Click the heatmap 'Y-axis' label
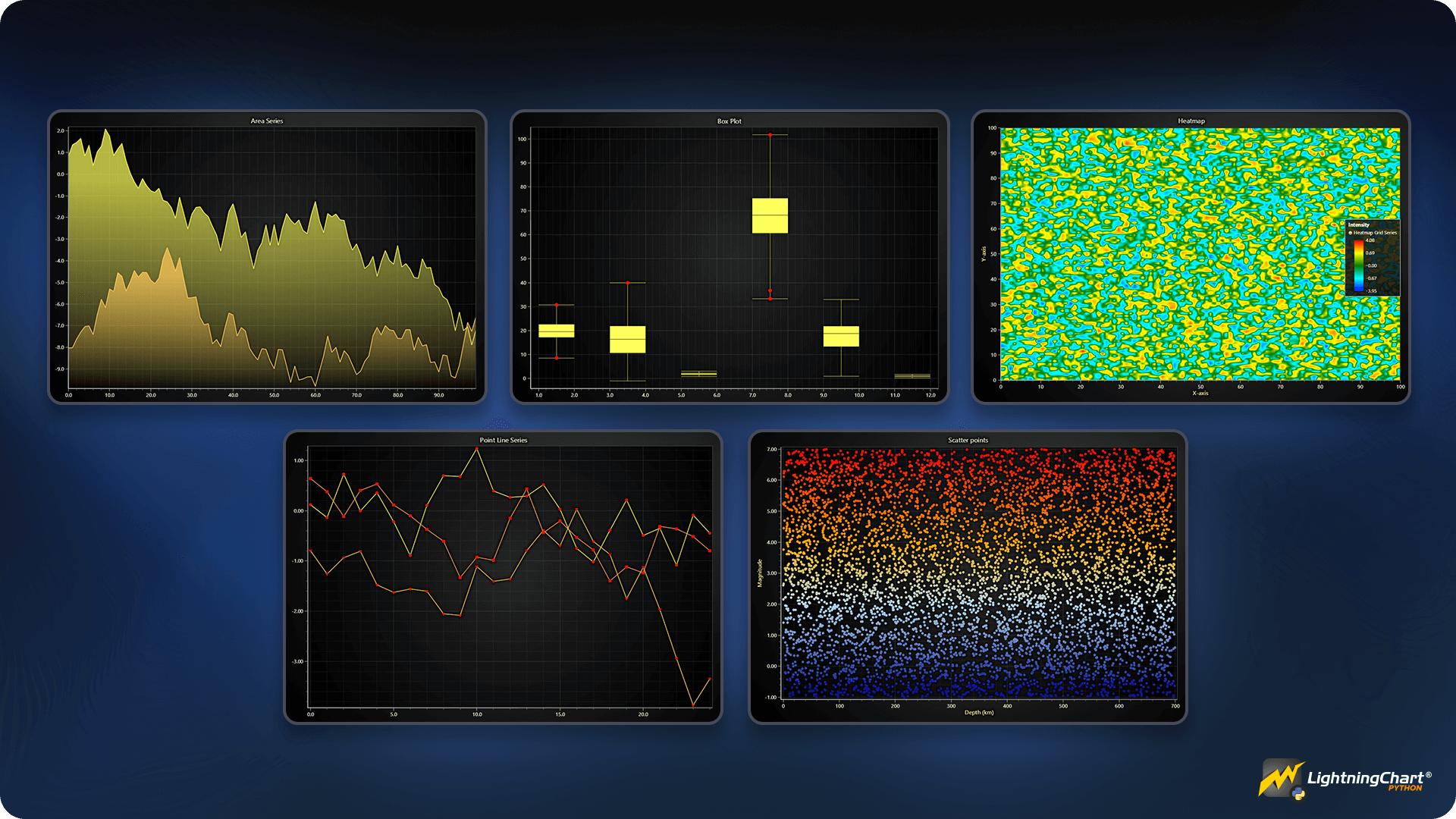 point(984,254)
